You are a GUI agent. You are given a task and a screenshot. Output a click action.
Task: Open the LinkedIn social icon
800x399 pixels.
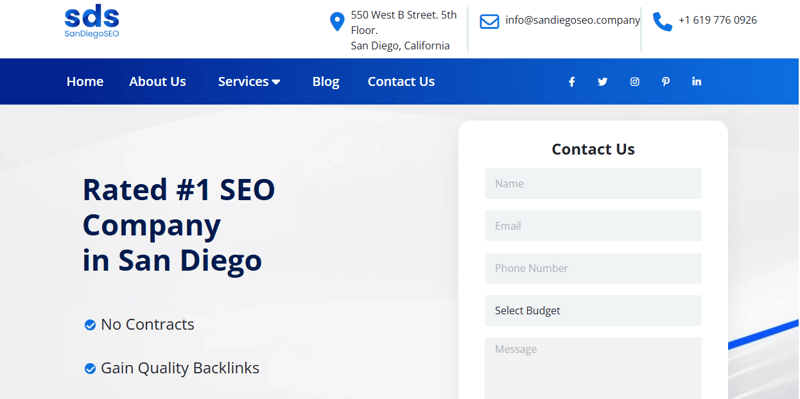(x=696, y=82)
